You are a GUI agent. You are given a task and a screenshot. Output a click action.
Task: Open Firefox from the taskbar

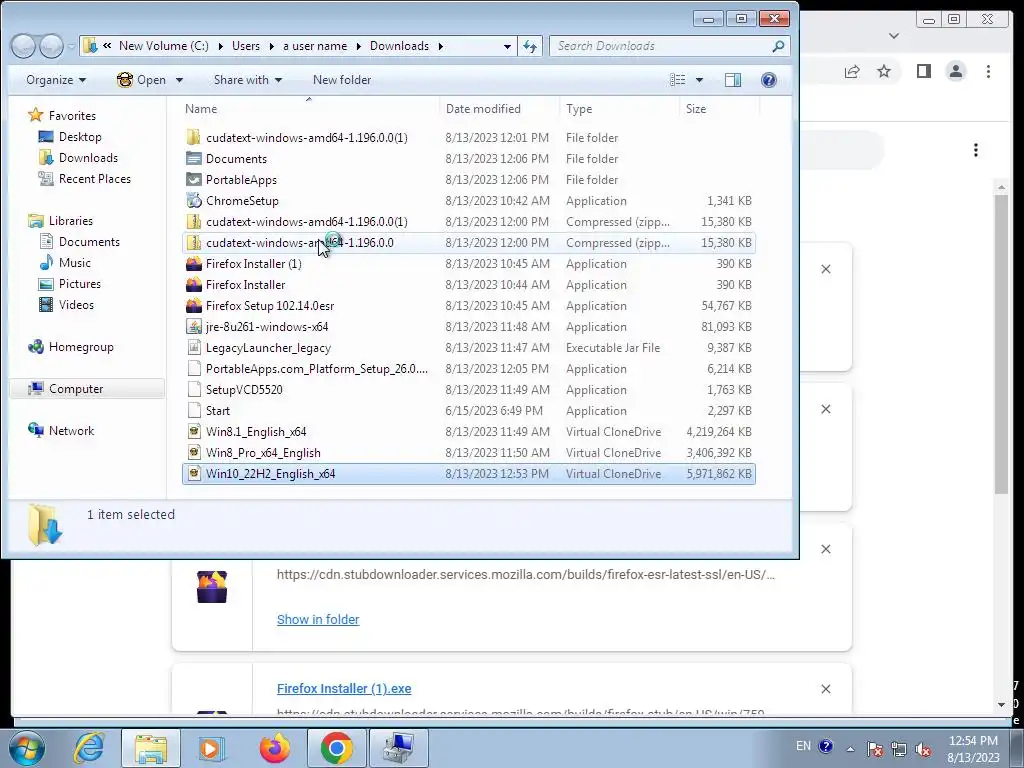pyautogui.click(x=274, y=748)
